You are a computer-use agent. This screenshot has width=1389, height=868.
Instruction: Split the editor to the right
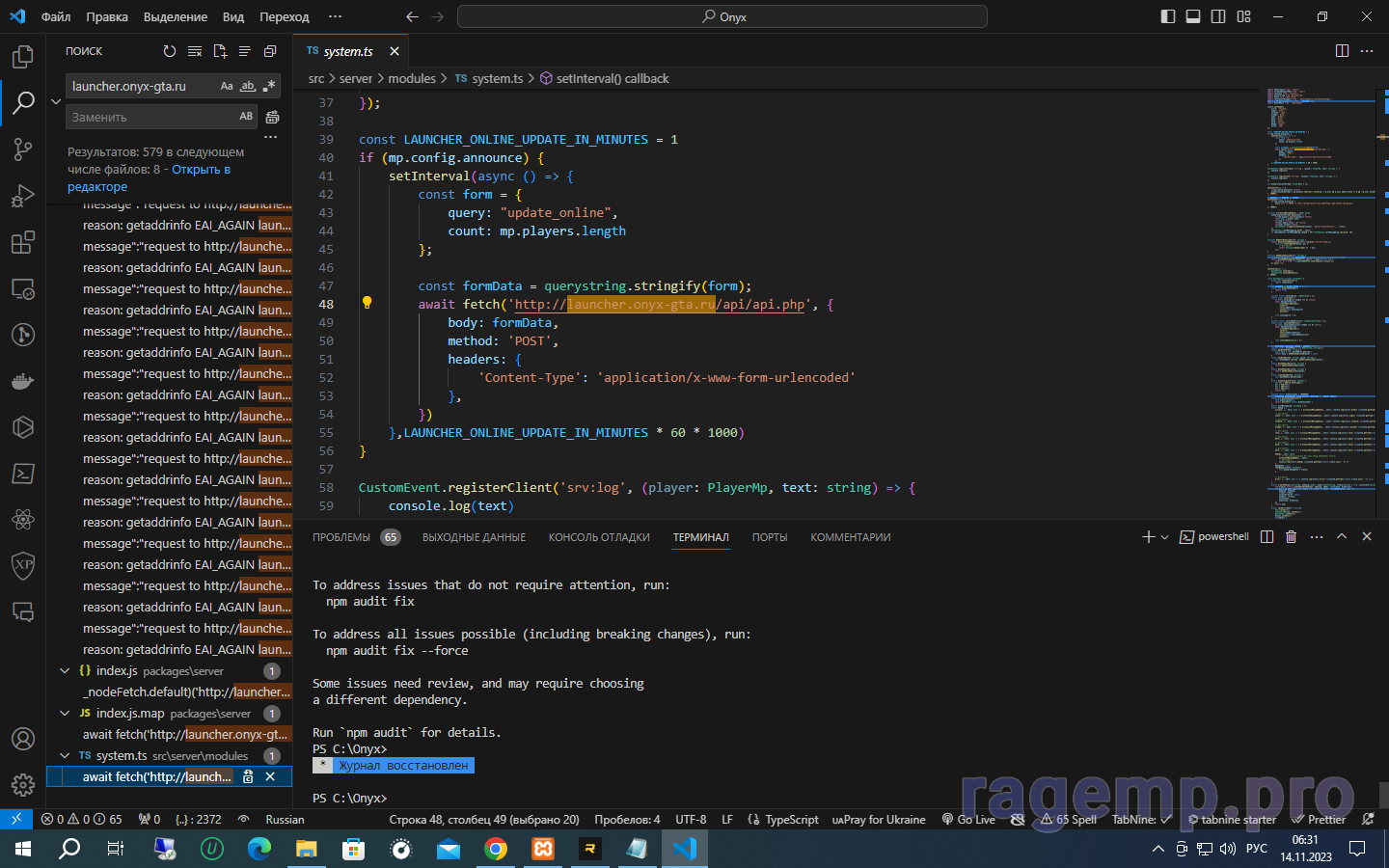1342,51
